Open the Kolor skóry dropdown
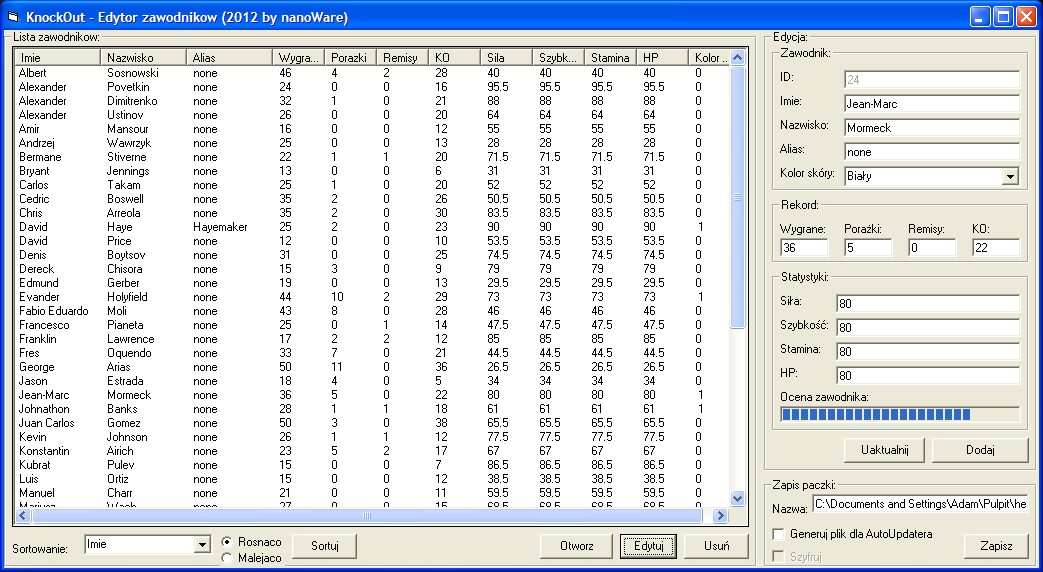Viewport: 1043px width, 572px height. click(x=1010, y=177)
